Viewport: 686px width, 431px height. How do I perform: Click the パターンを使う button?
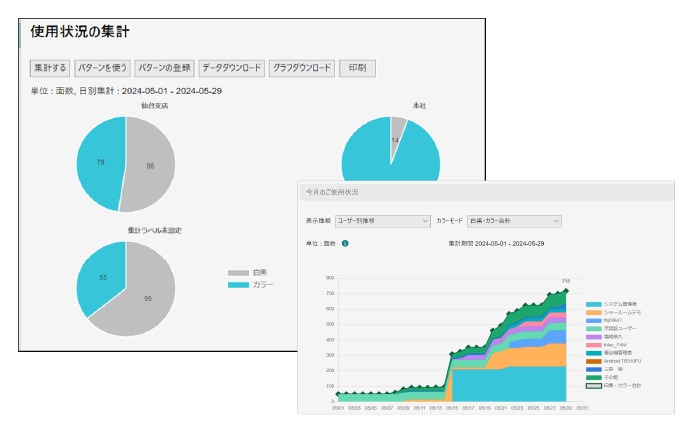coord(103,68)
